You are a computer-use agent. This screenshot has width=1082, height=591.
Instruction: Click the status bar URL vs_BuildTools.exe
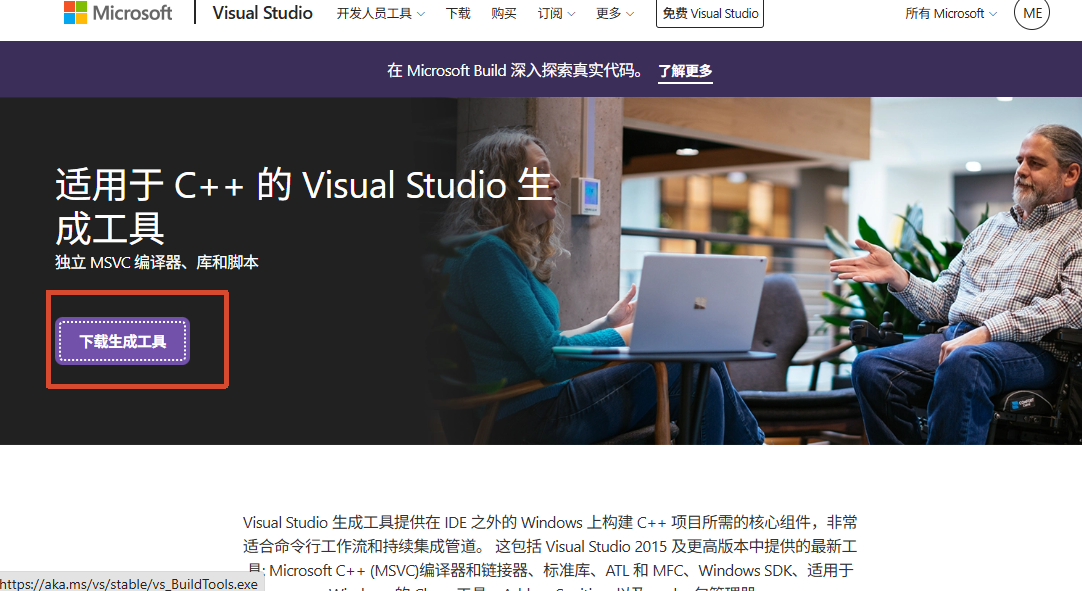(x=129, y=584)
